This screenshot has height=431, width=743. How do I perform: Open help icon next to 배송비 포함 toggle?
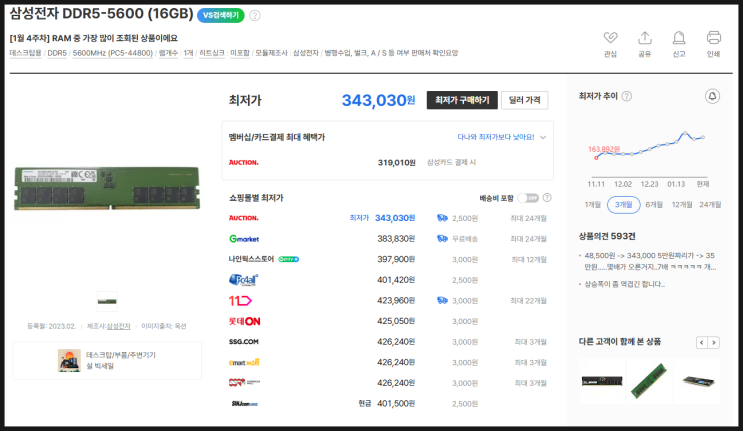547,198
